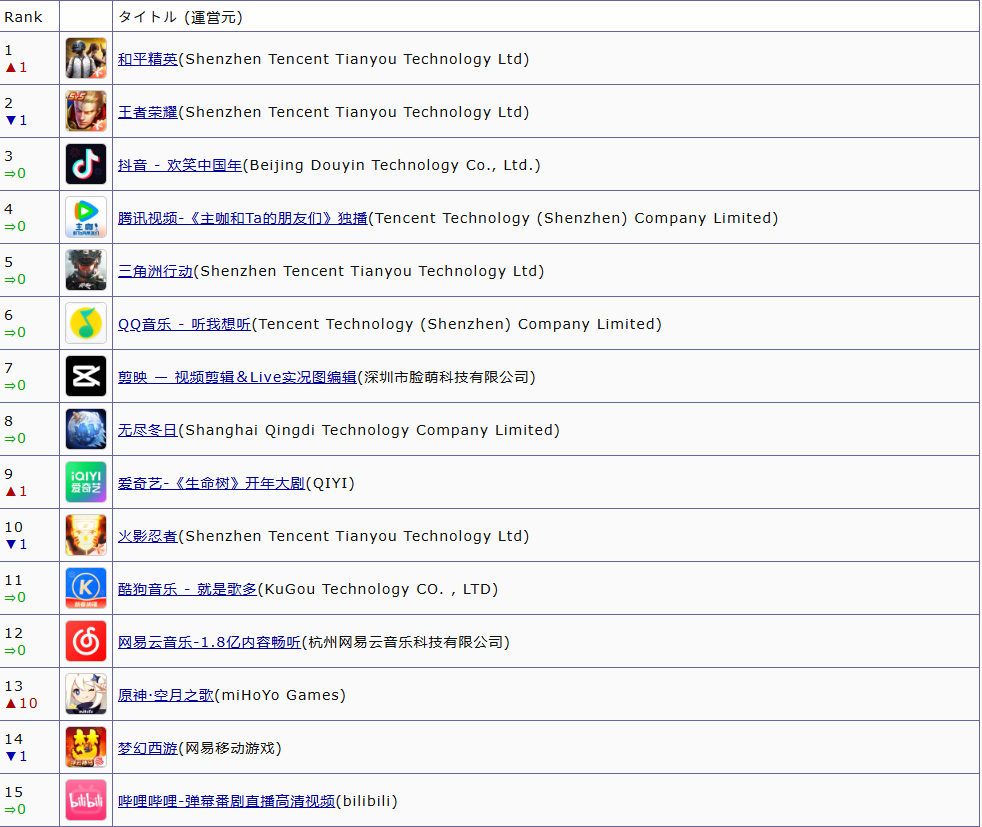Image resolution: width=982 pixels, height=827 pixels.
Task: Open the 和平精英 title link
Action: pyautogui.click(x=148, y=59)
